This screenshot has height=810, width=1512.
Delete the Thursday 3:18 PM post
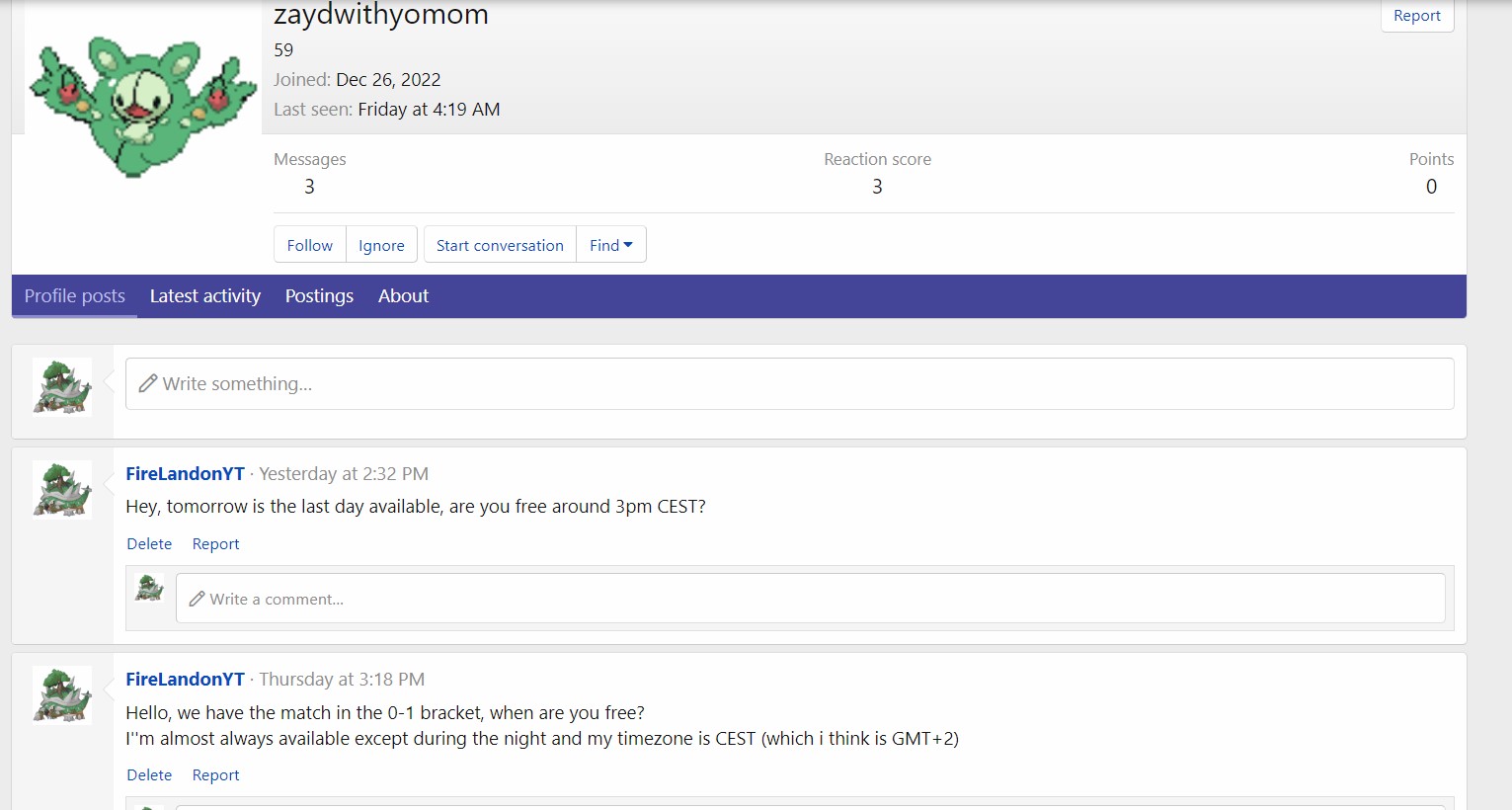149,775
